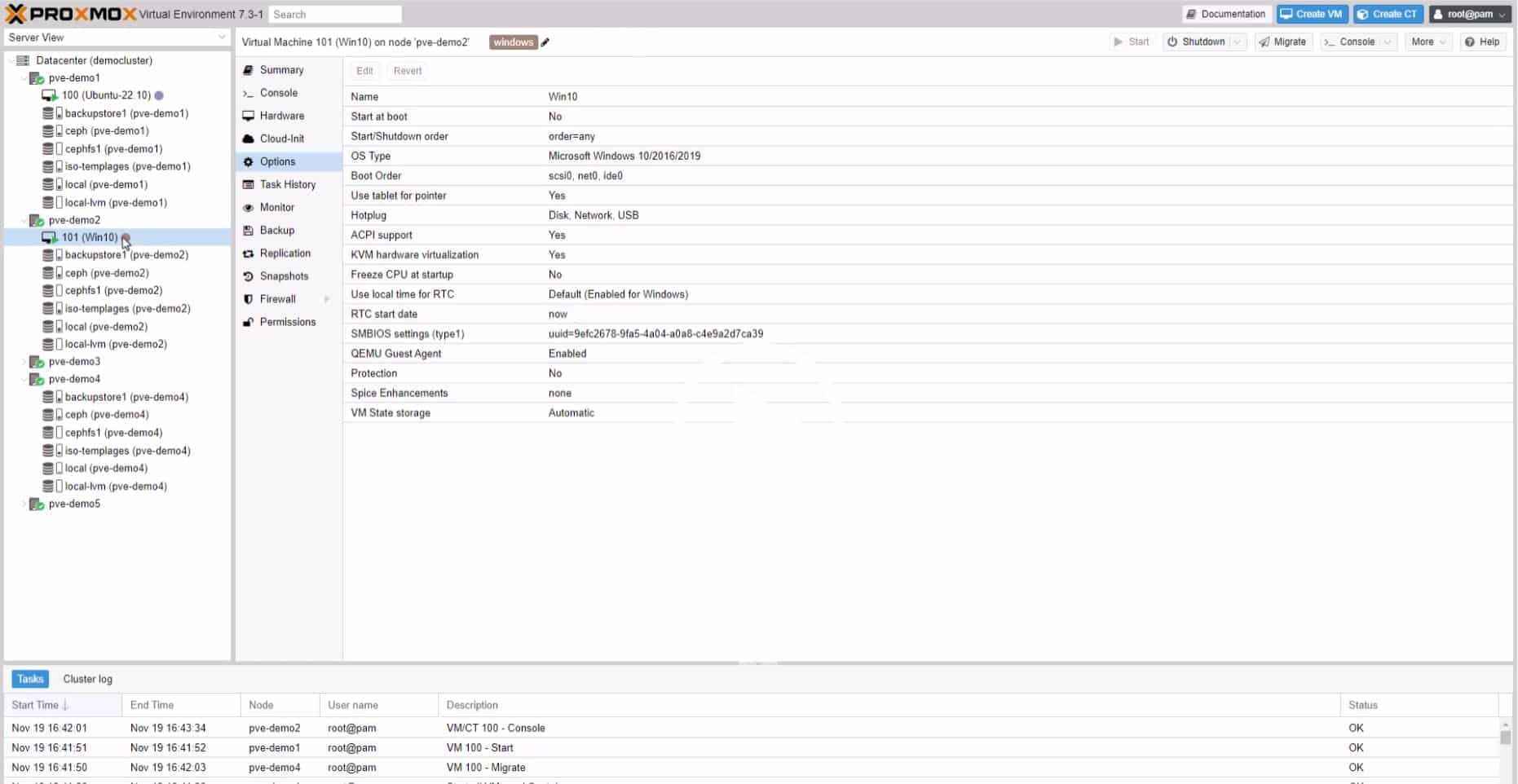The height and width of the screenshot is (784, 1518).
Task: Open the Backup section
Action: click(289, 231)
